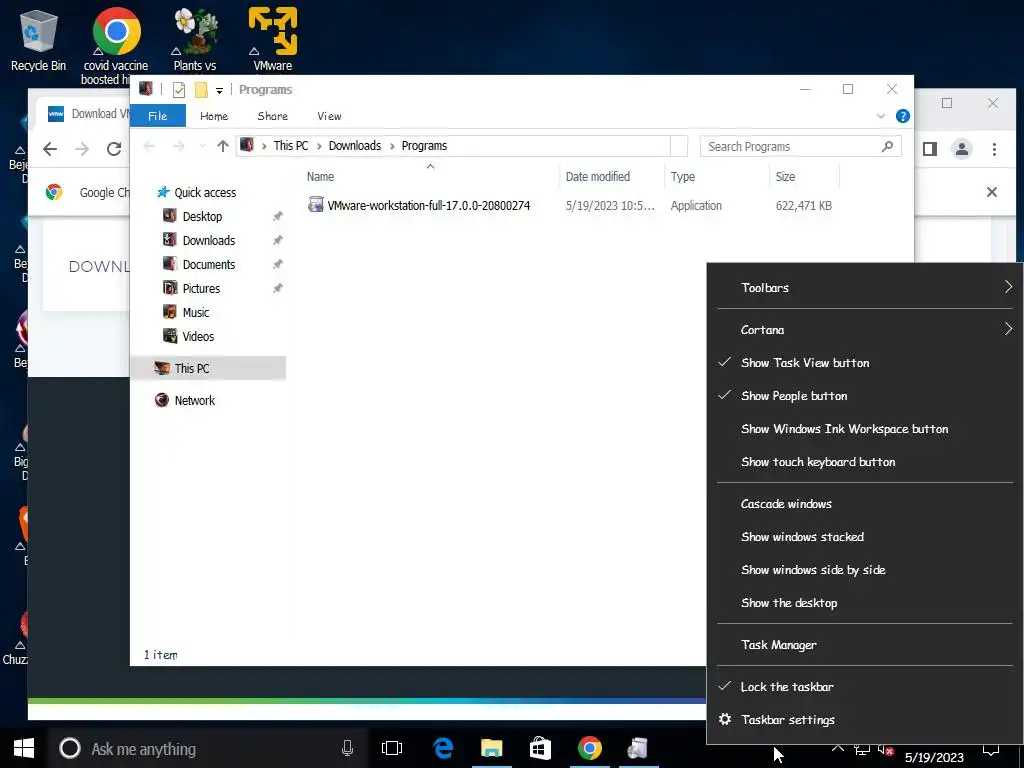This screenshot has height=768, width=1024.
Task: Click the Explorer back arrow
Action: point(149,146)
